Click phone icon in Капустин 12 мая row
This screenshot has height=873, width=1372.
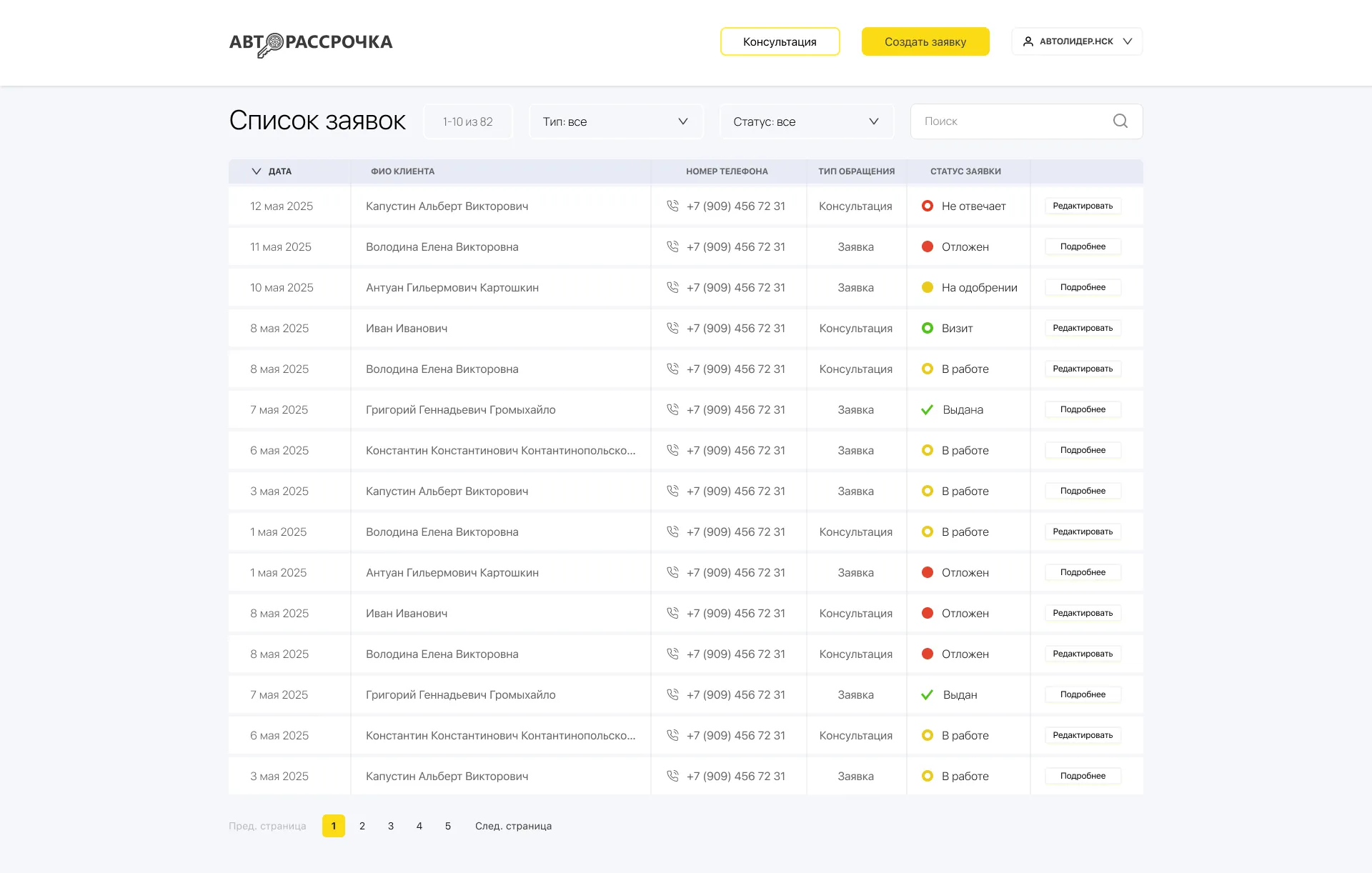[672, 206]
